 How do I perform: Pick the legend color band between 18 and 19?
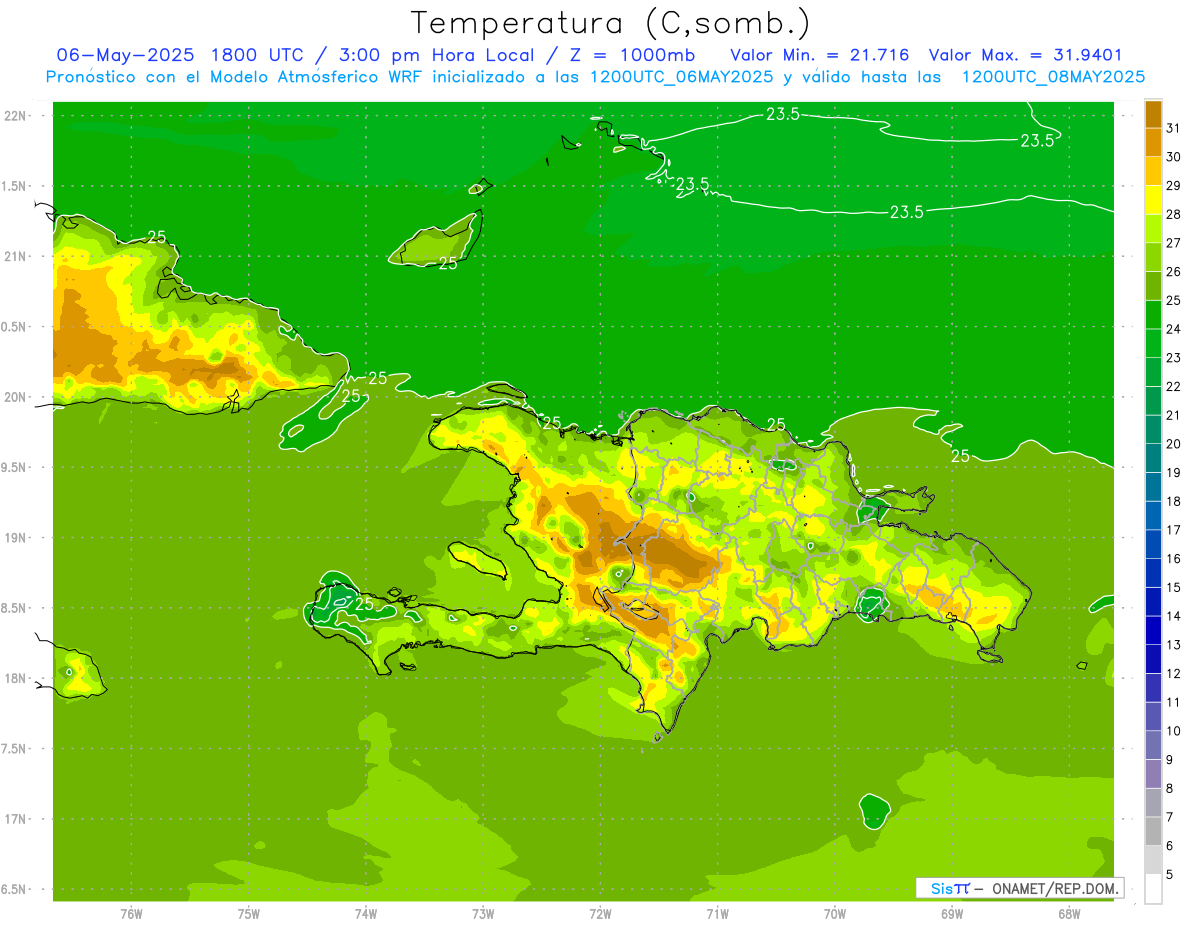click(x=1153, y=487)
